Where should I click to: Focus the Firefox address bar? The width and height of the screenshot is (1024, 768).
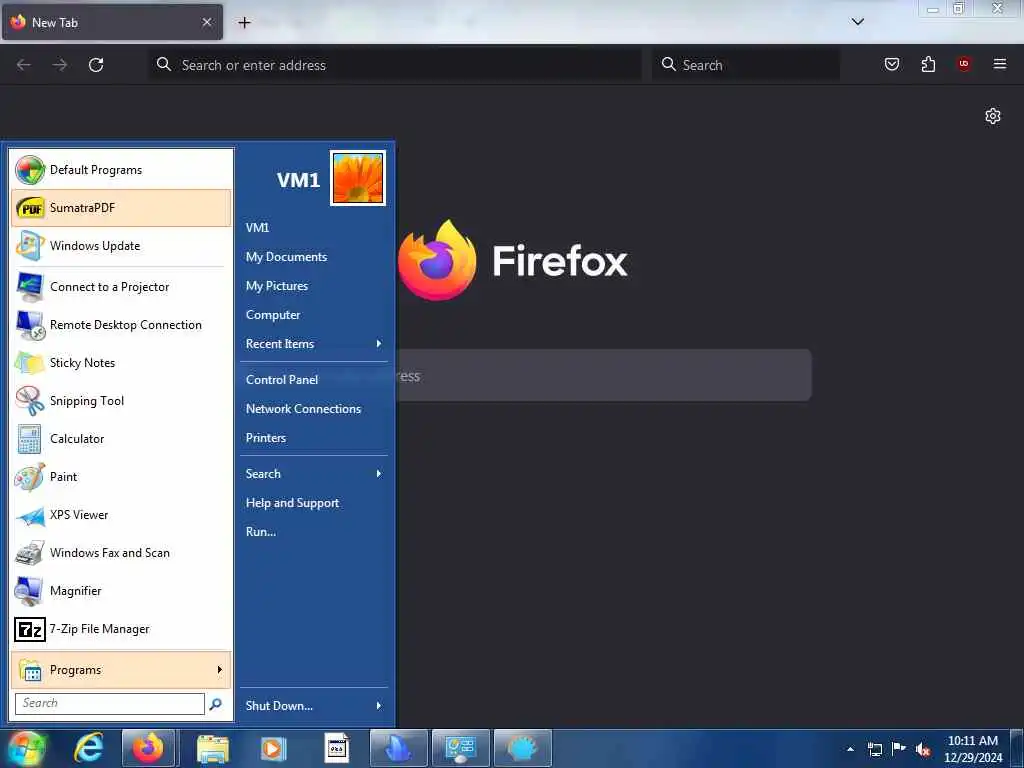tap(395, 65)
